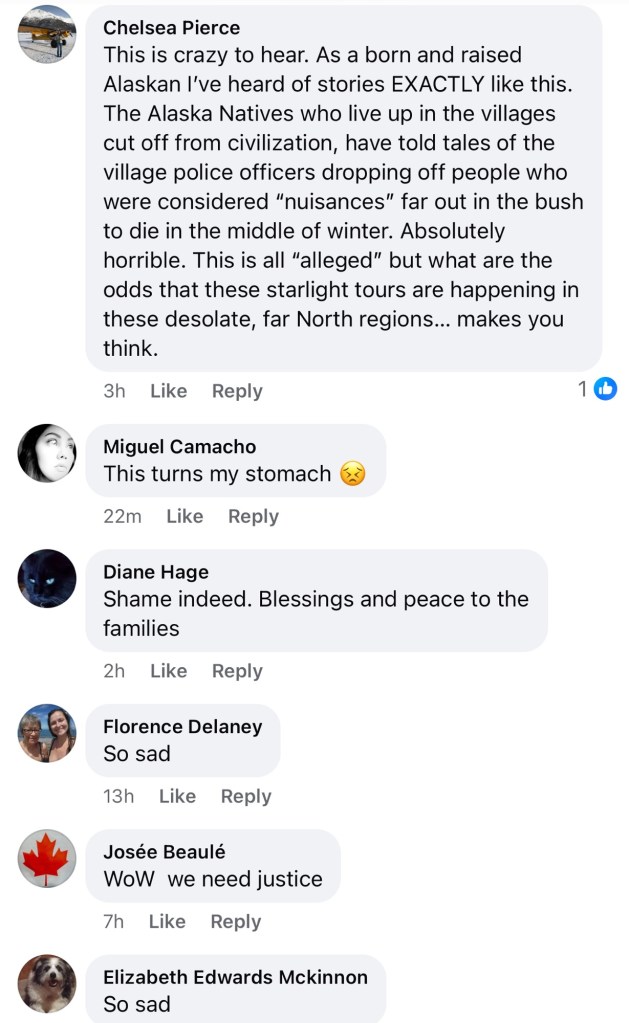Reply to Josée Beaulé's justice comment

pyautogui.click(x=236, y=921)
